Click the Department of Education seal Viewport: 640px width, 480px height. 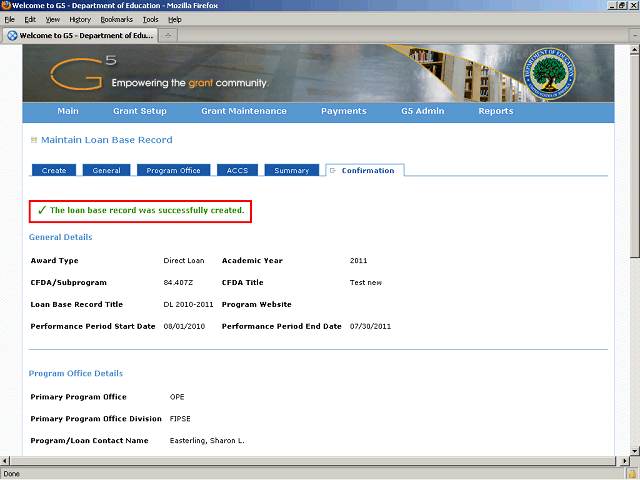(x=549, y=73)
